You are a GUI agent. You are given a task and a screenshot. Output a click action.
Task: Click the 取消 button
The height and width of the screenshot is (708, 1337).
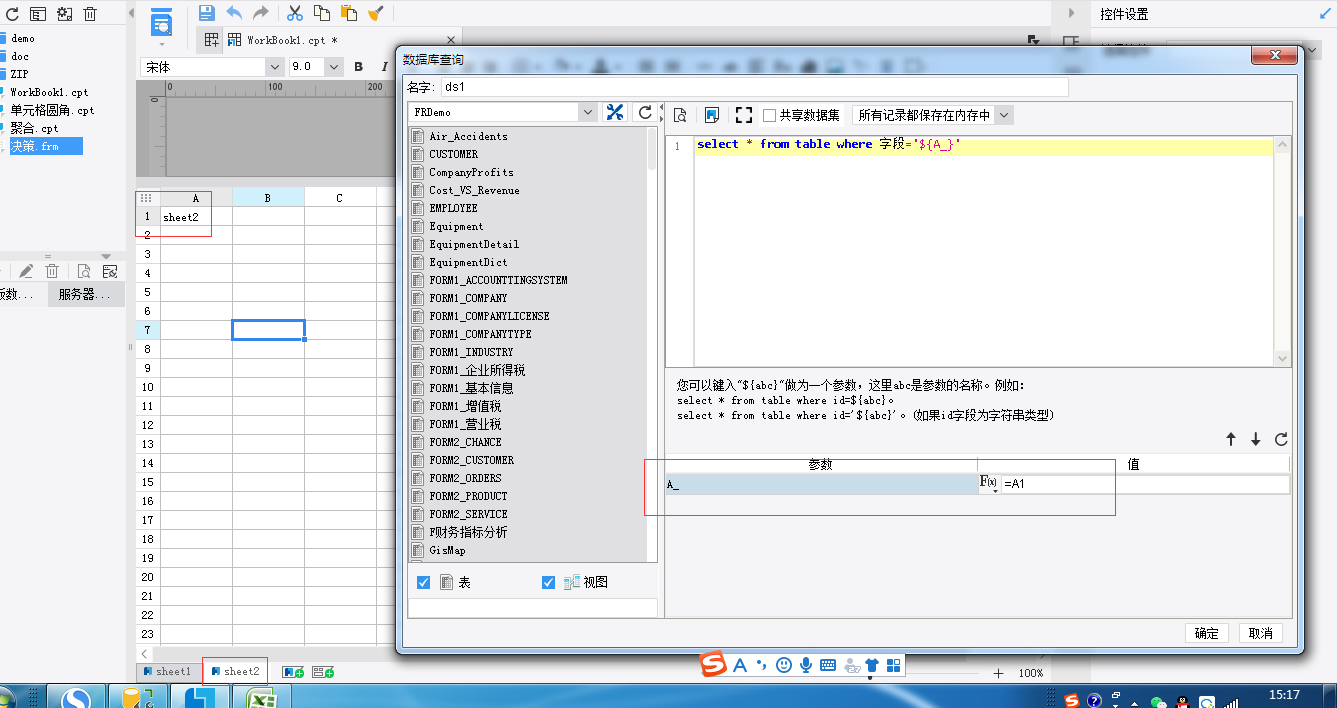(x=1261, y=633)
